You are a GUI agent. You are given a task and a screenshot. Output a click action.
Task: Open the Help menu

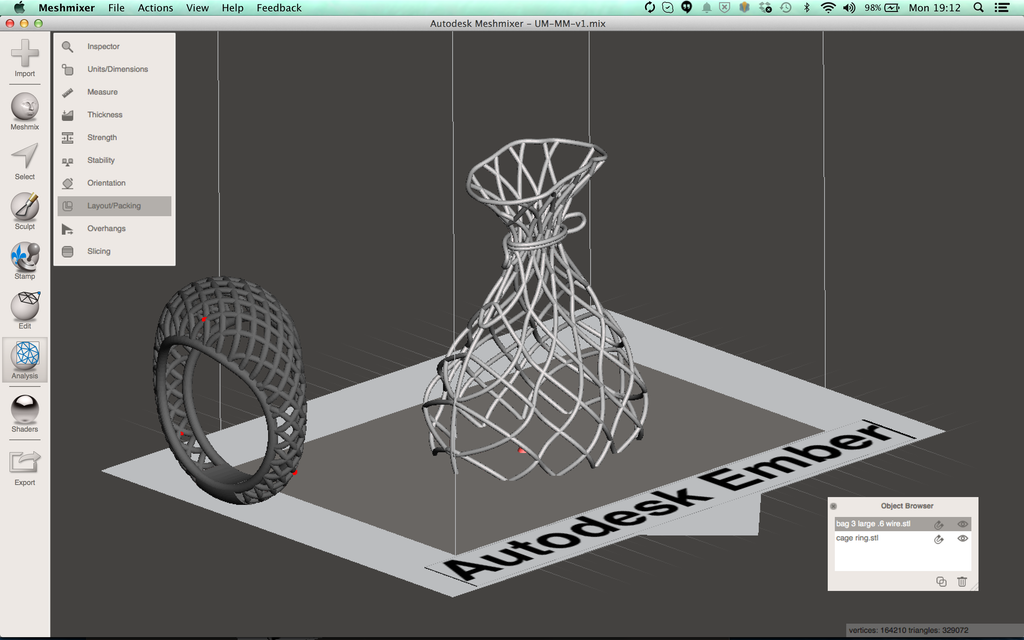232,8
